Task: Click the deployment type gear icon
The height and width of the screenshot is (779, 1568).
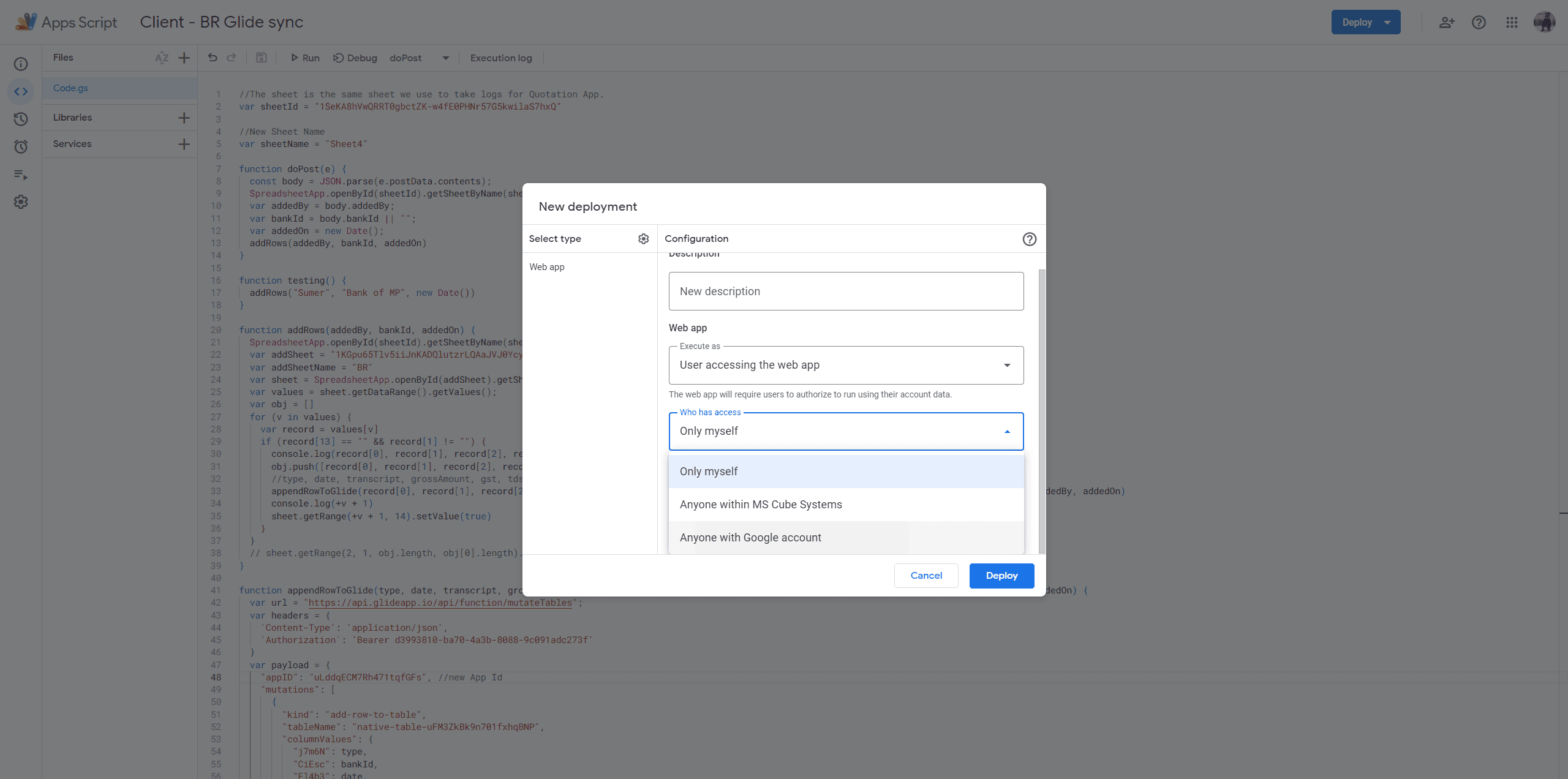Action: [x=643, y=239]
